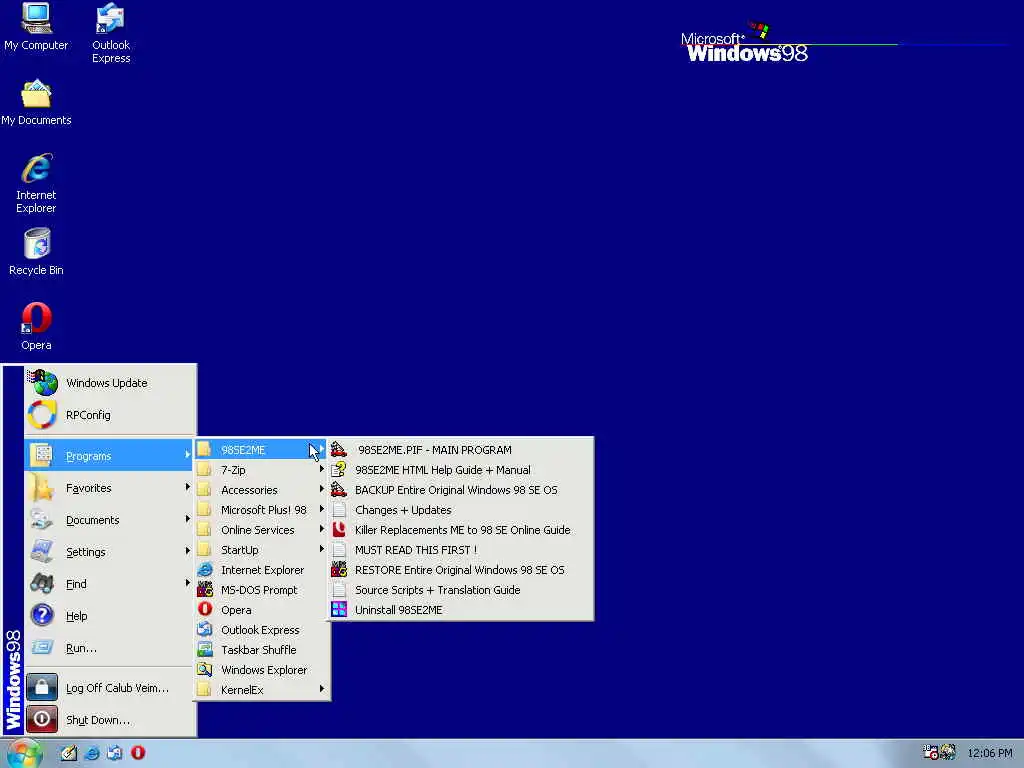The width and height of the screenshot is (1024, 768).
Task: Click MS-DOS Prompt icon in Programs menu
Action: [x=205, y=590]
